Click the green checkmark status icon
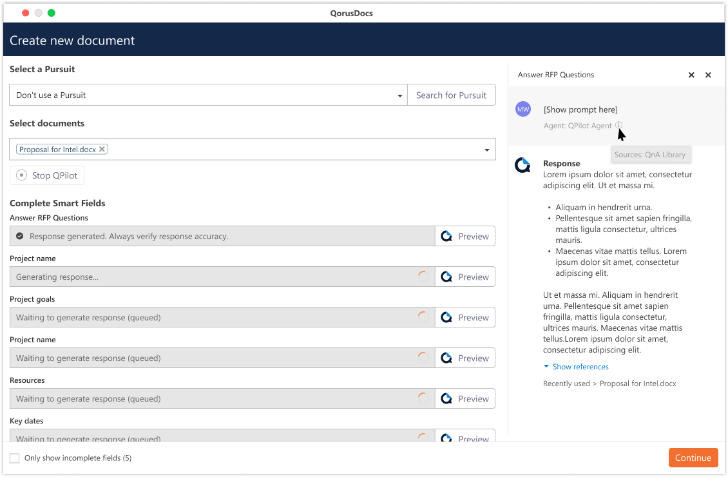This screenshot has height=477, width=728. point(20,236)
